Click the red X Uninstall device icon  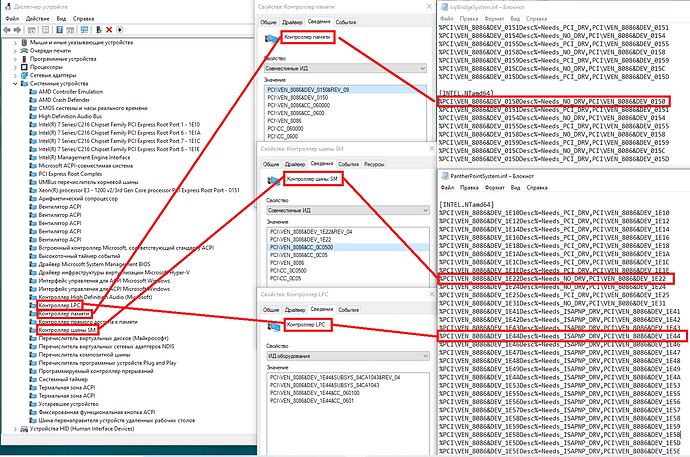pyautogui.click(x=109, y=30)
